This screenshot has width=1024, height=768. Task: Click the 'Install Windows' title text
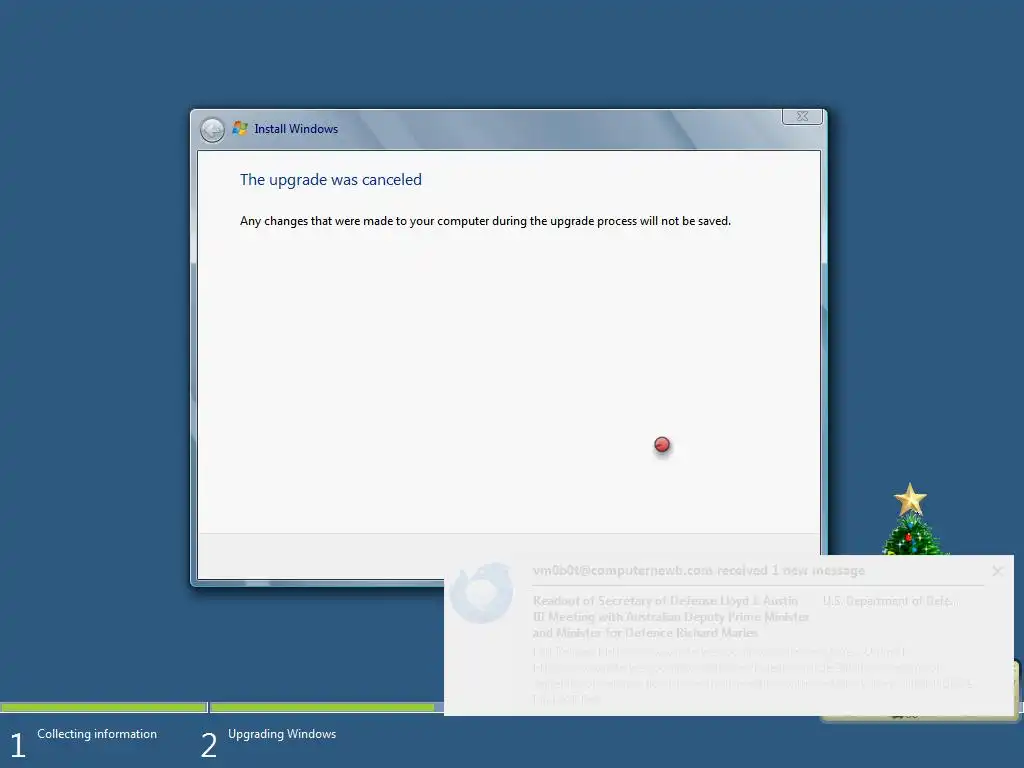point(296,129)
